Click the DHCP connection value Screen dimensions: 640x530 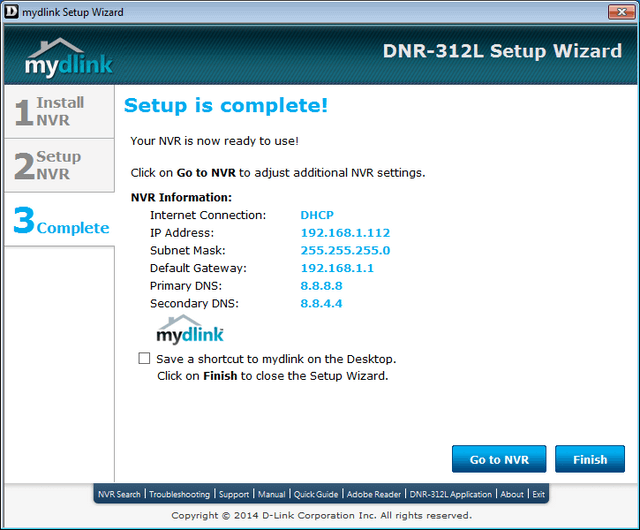[317, 215]
